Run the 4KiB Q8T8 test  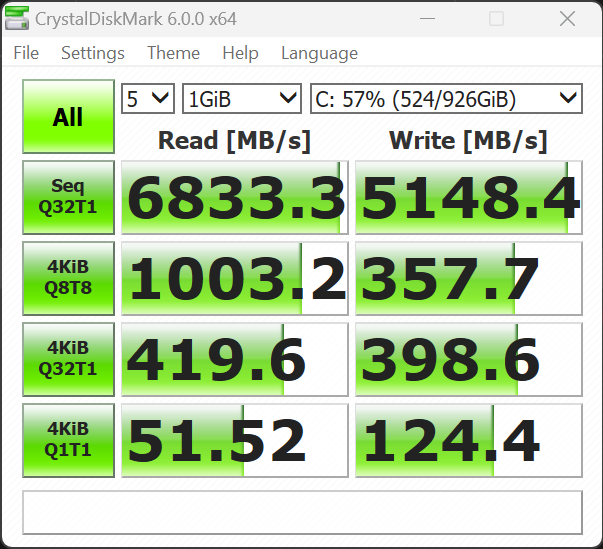click(68, 278)
